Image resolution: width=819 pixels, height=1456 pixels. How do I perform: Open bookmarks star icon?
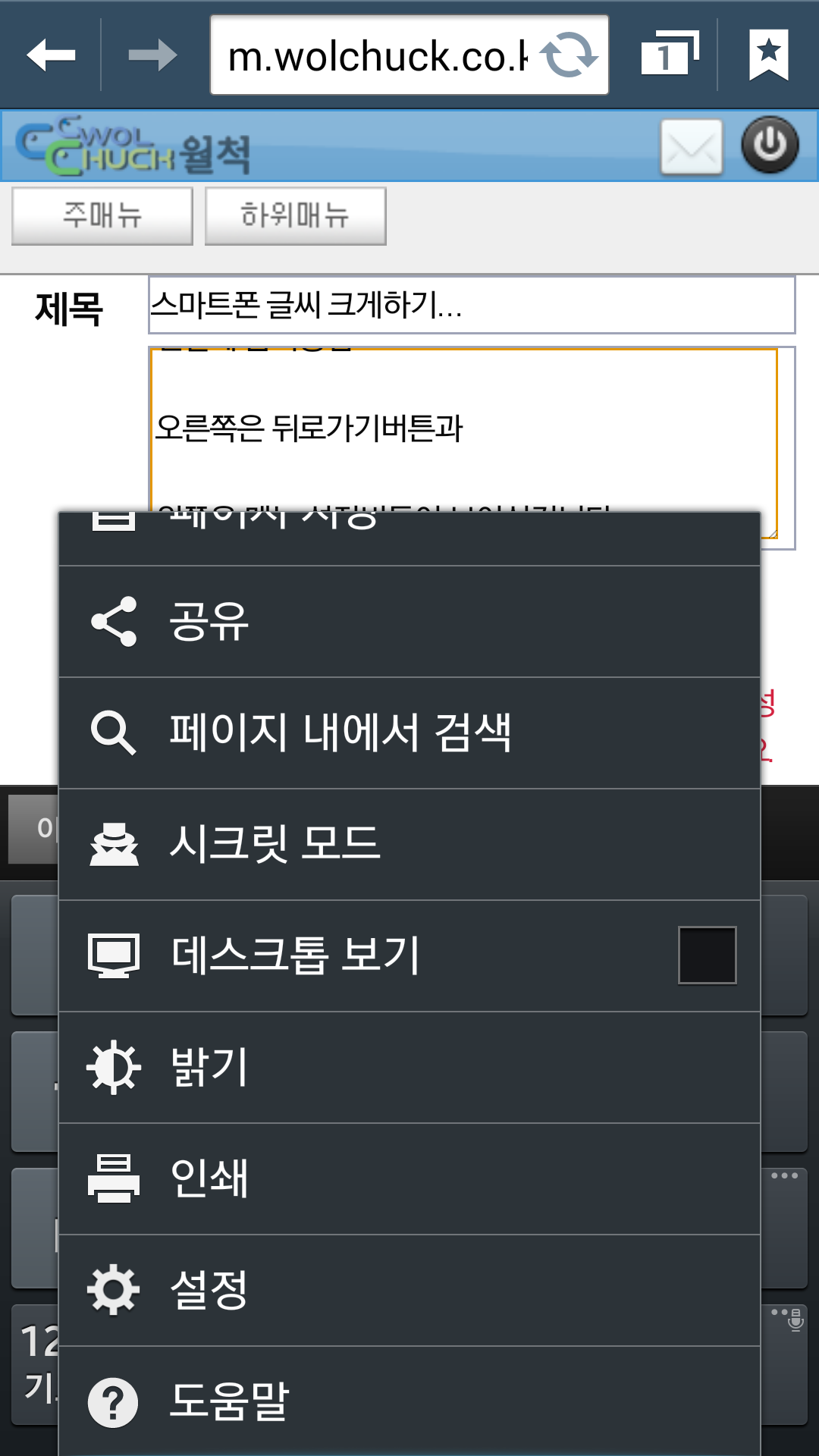click(x=769, y=55)
